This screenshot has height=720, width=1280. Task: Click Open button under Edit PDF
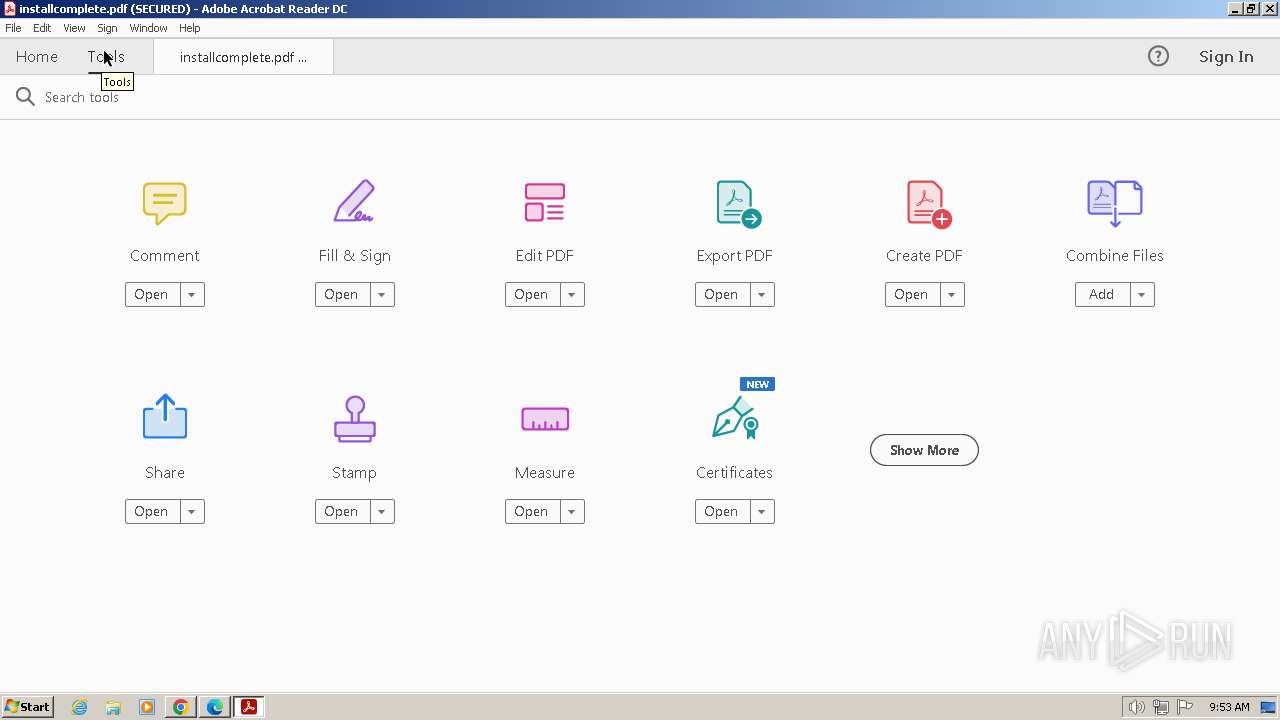[531, 294]
